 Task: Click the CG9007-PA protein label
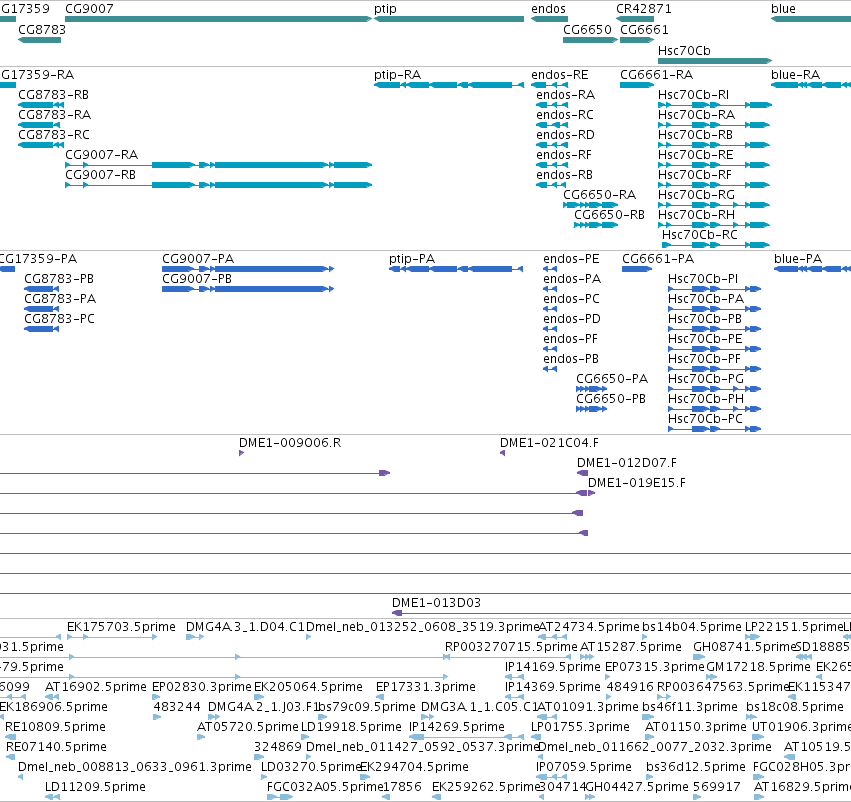(198, 259)
